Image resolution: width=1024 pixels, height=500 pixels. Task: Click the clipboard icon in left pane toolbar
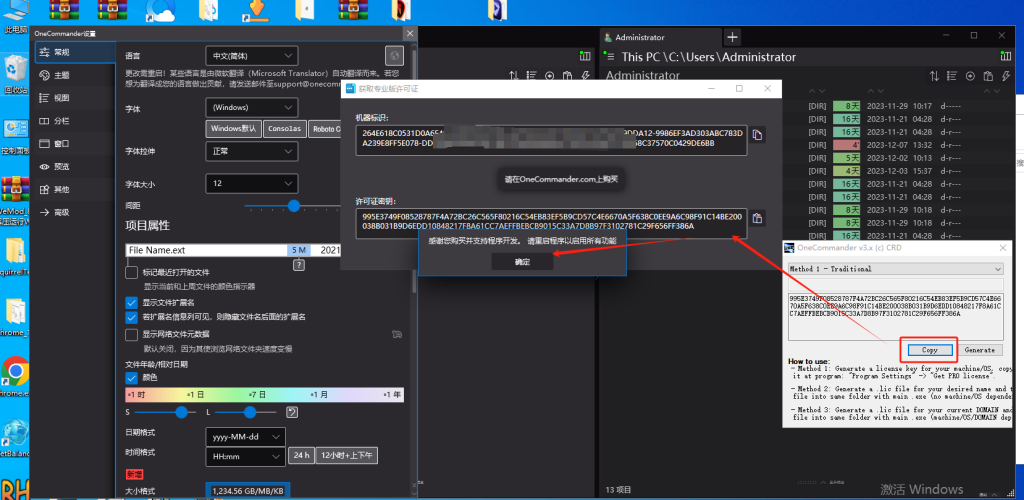pos(567,76)
